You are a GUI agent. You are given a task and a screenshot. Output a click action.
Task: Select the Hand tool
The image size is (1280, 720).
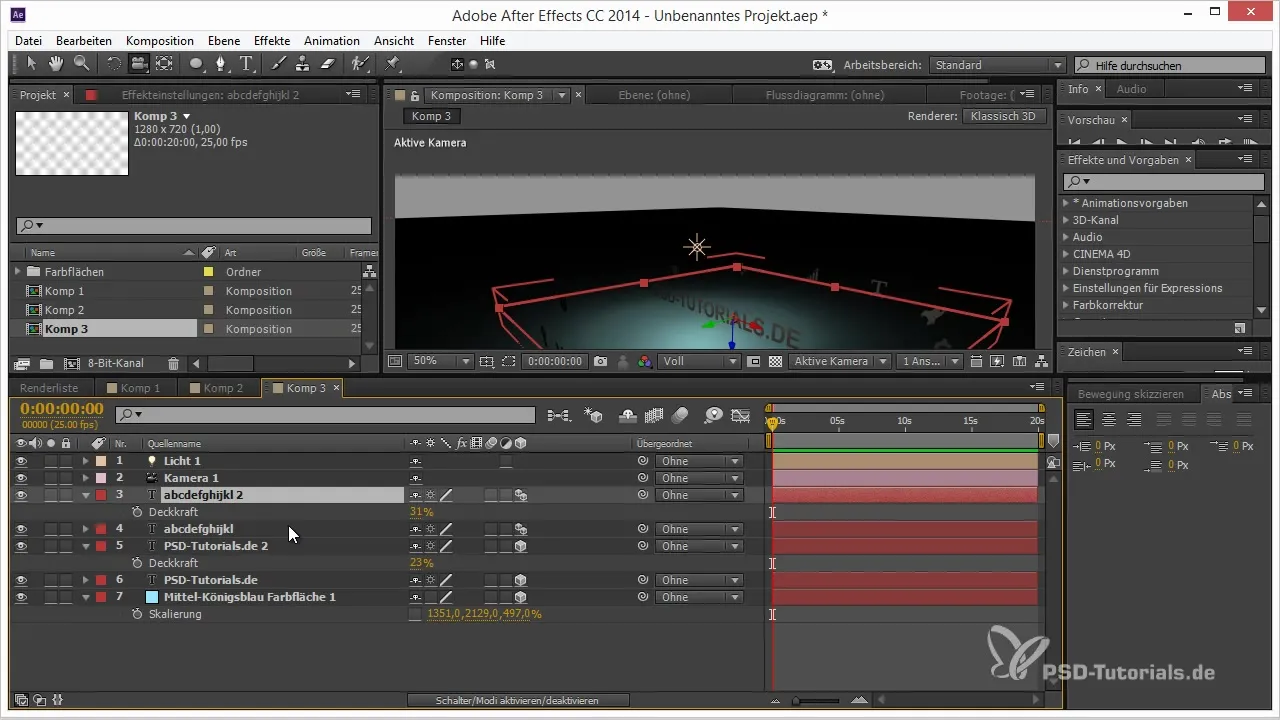click(56, 64)
